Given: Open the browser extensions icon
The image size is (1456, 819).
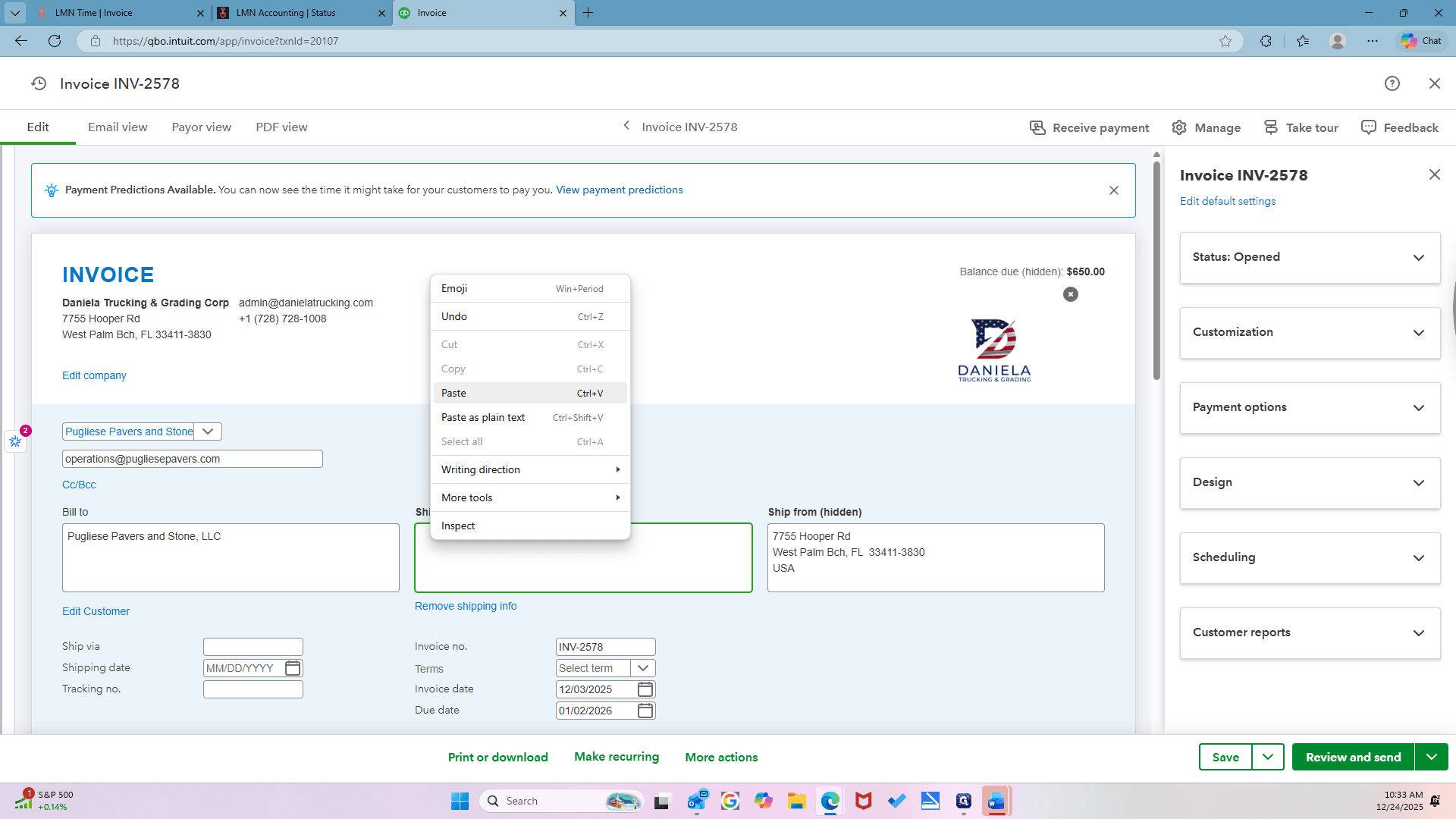Looking at the screenshot, I should point(1266,41).
